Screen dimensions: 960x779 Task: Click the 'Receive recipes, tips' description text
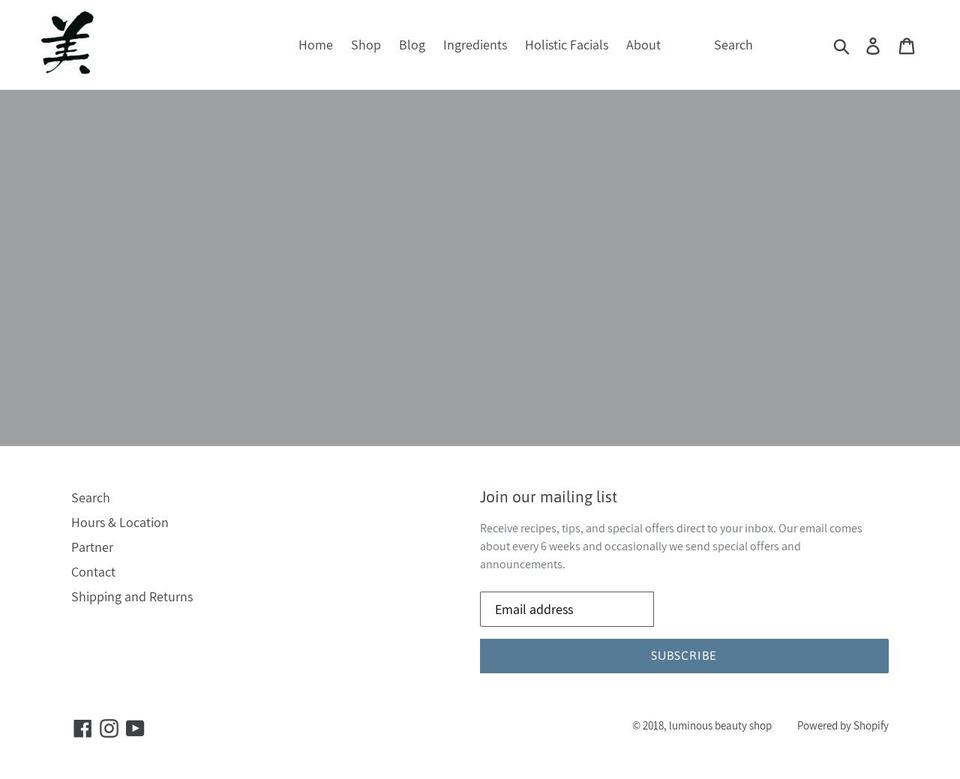(671, 546)
